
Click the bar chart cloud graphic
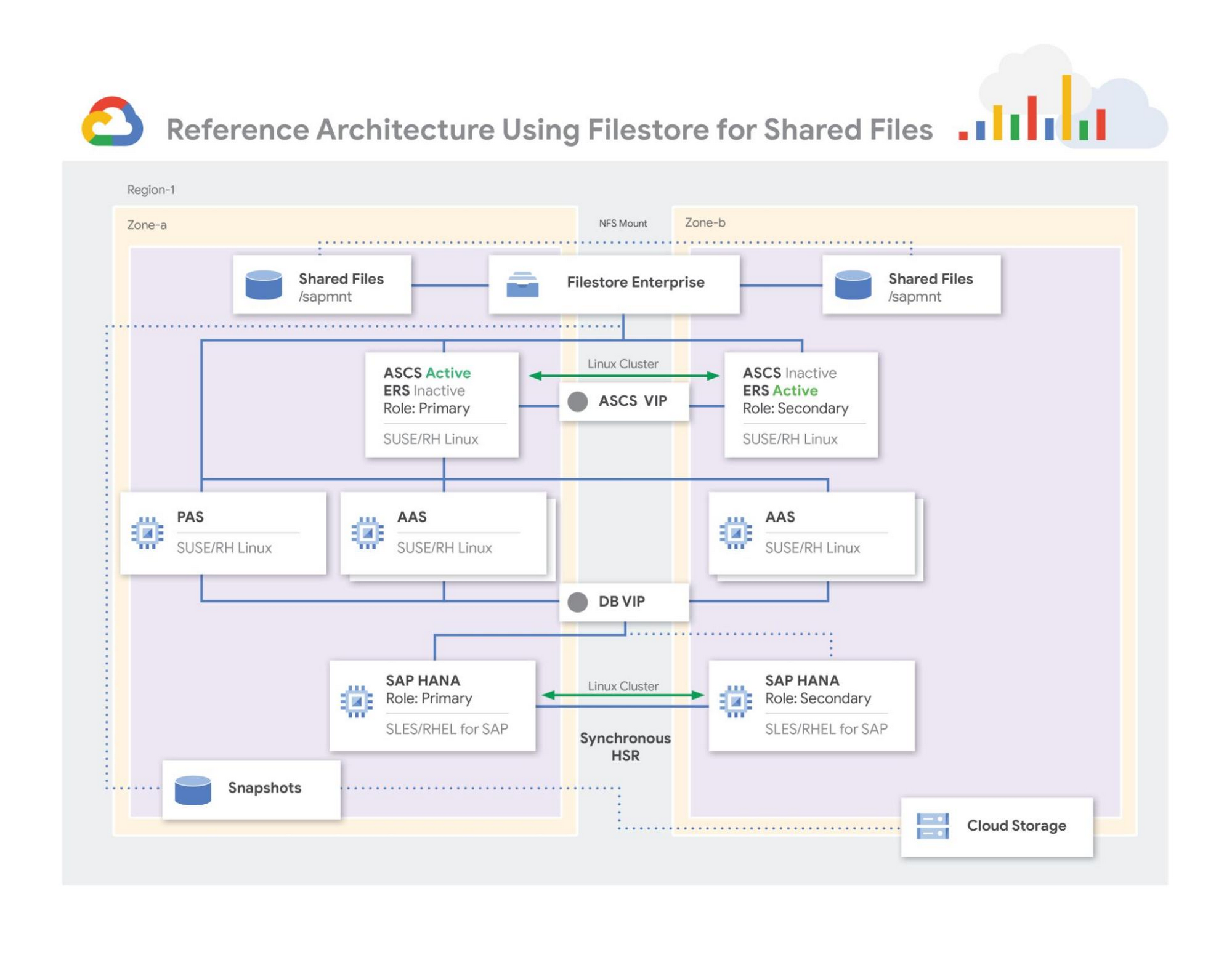[1063, 97]
